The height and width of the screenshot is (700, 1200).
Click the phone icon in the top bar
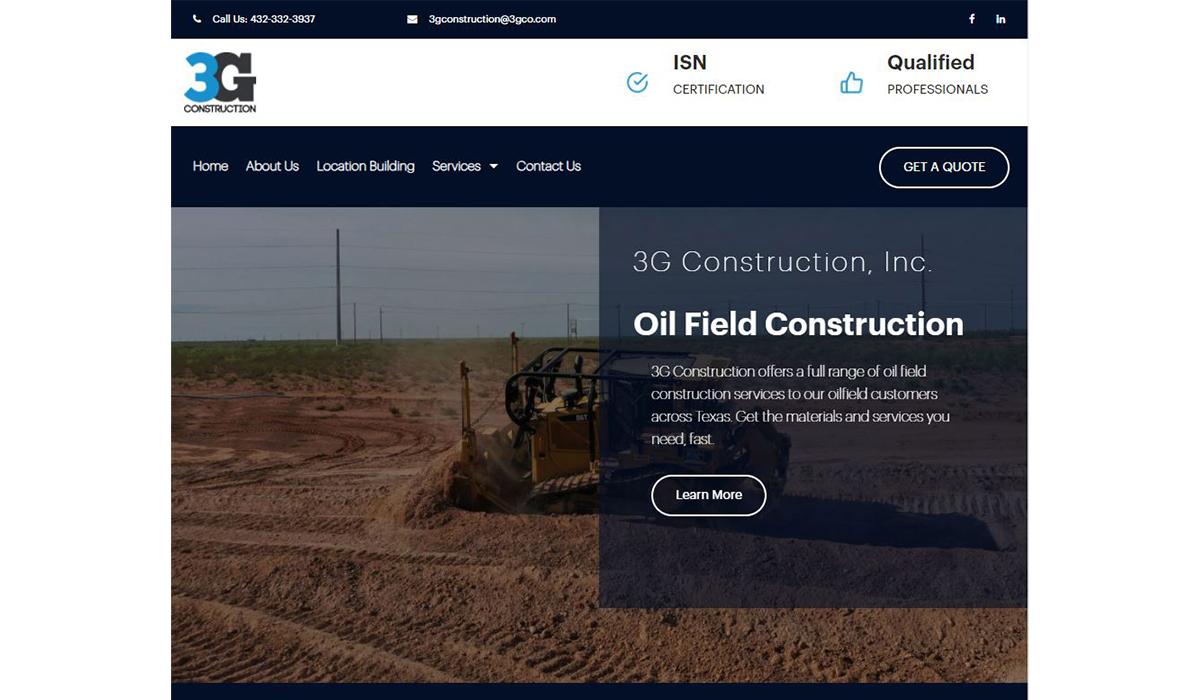click(x=197, y=19)
